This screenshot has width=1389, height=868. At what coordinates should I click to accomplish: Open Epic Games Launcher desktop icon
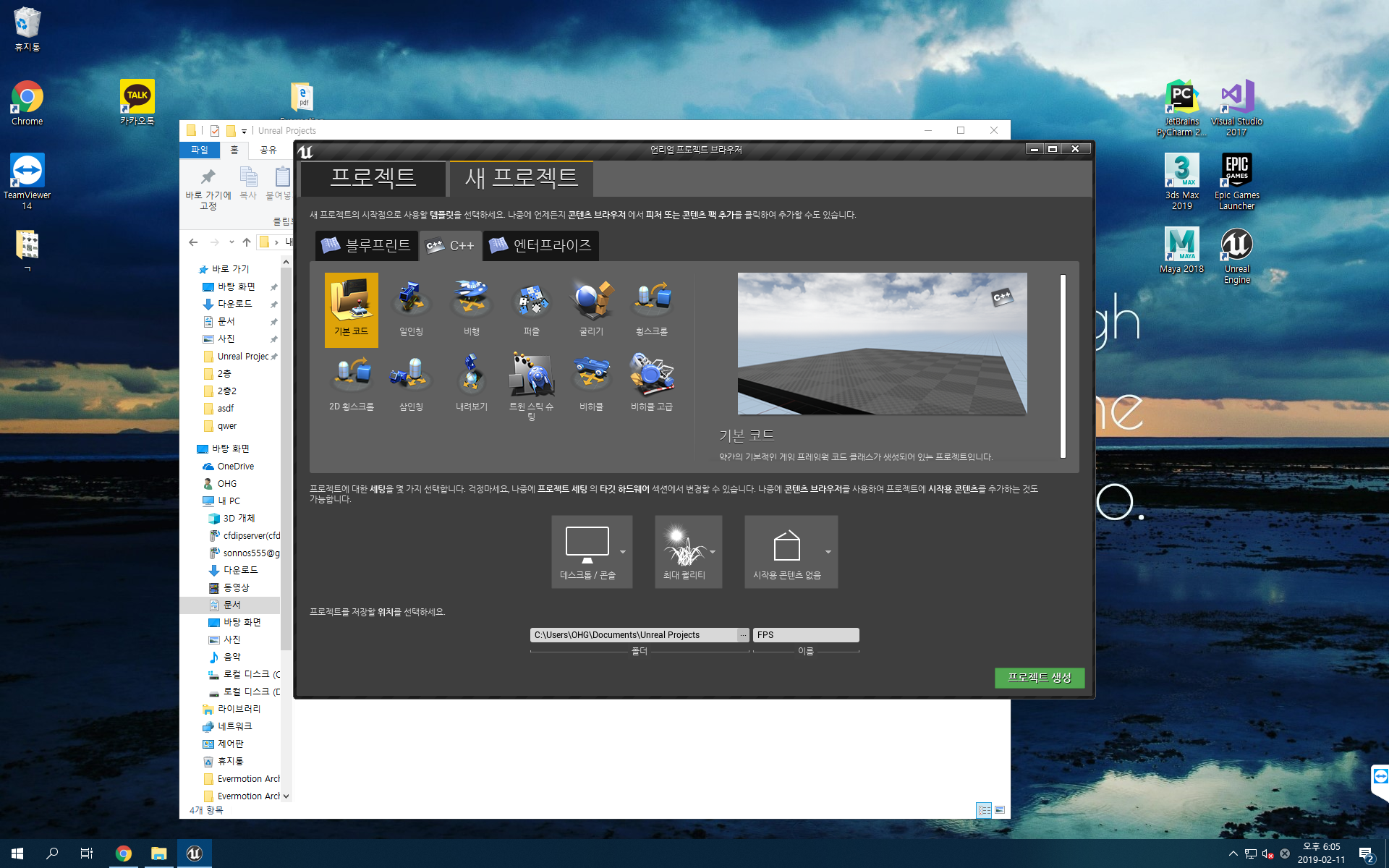[1236, 182]
